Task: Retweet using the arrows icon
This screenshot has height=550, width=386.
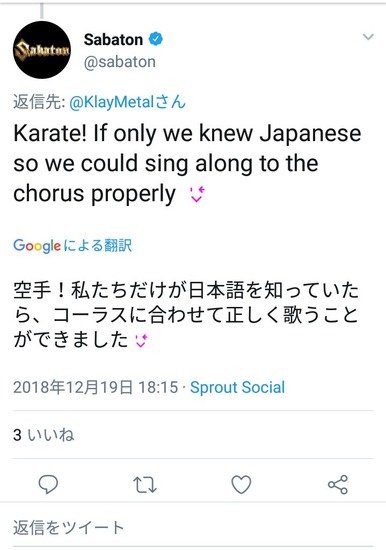Action: point(145,484)
